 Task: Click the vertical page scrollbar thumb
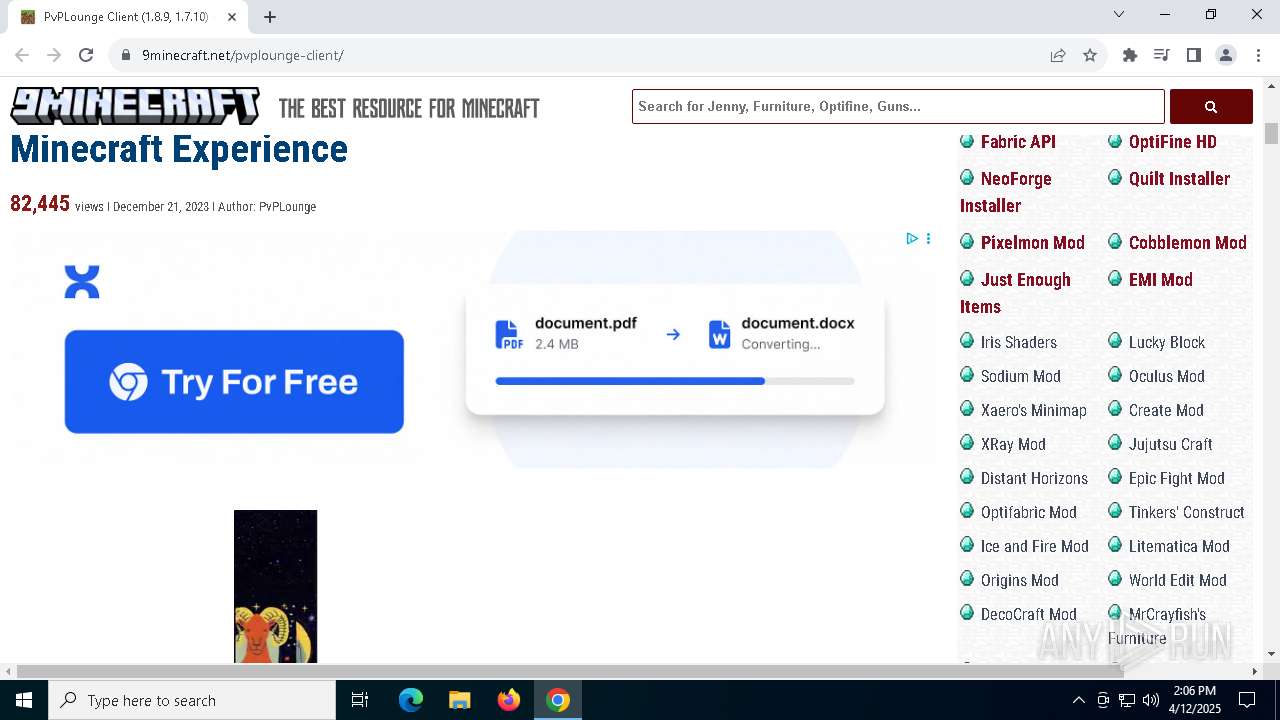(x=1271, y=134)
